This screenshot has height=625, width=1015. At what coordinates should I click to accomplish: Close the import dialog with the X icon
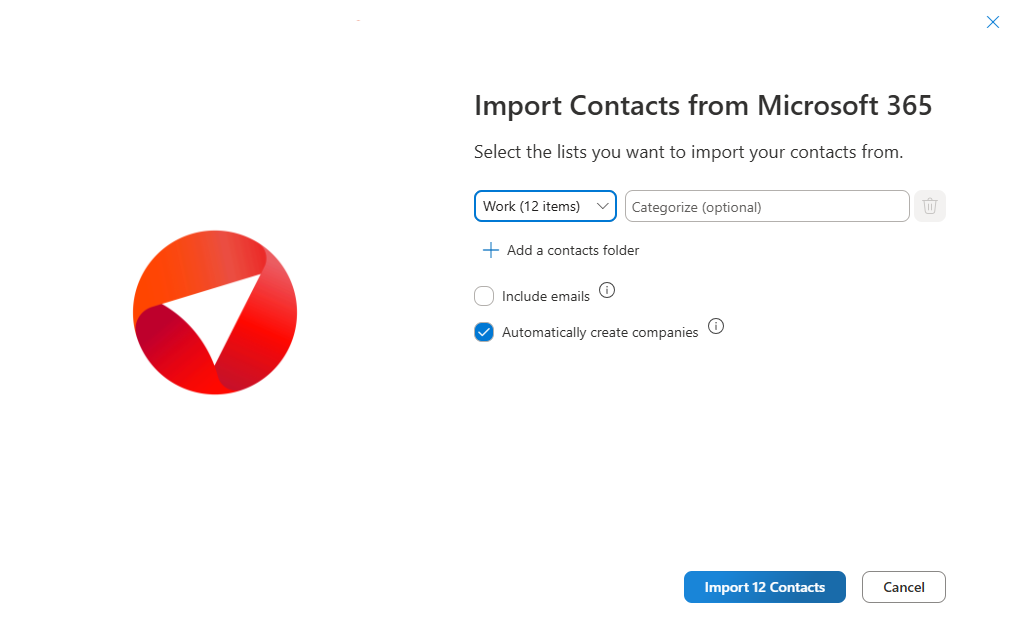[993, 22]
